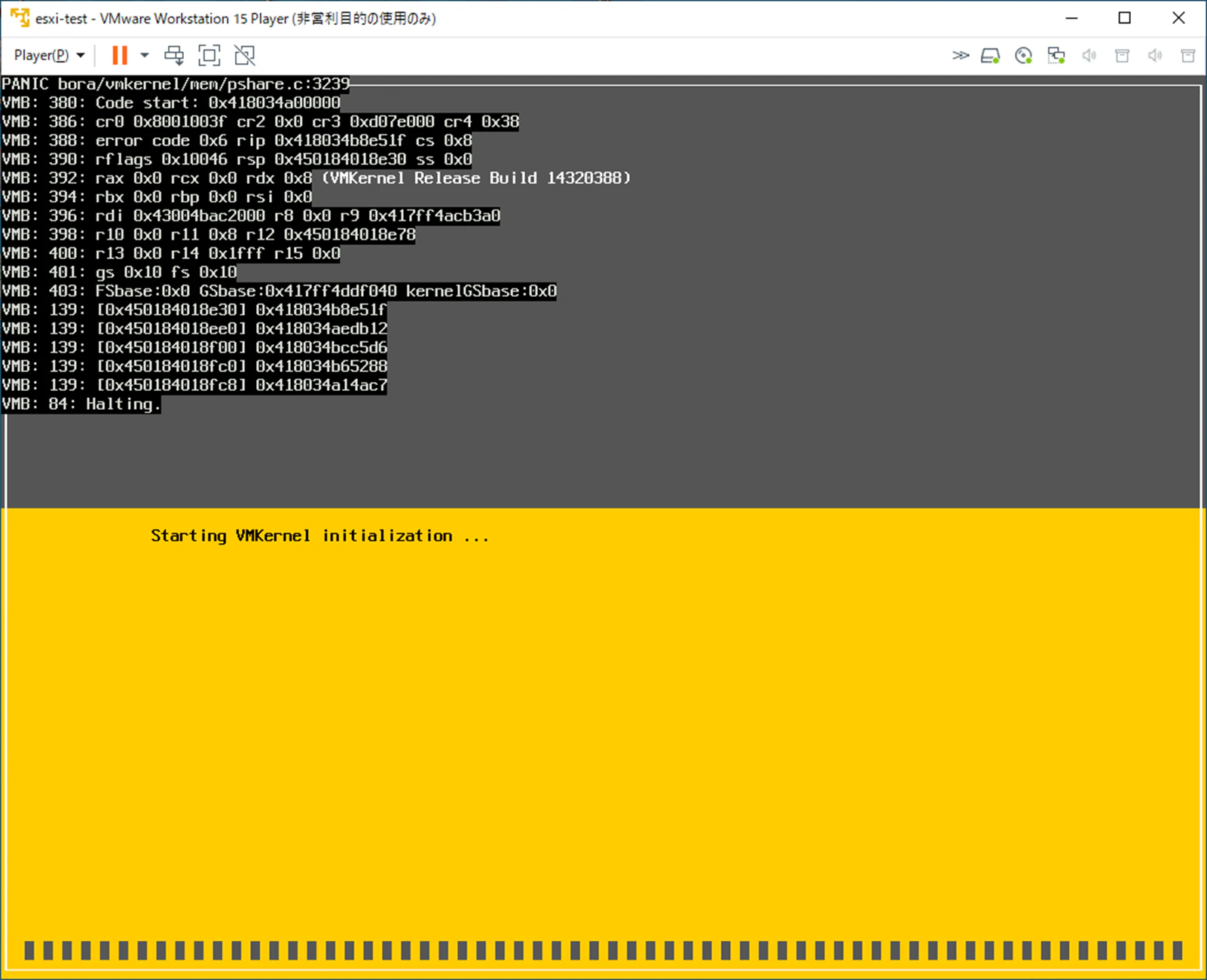Open the network adapter device icon
Screen dimensions: 1207x980
click(x=1056, y=56)
